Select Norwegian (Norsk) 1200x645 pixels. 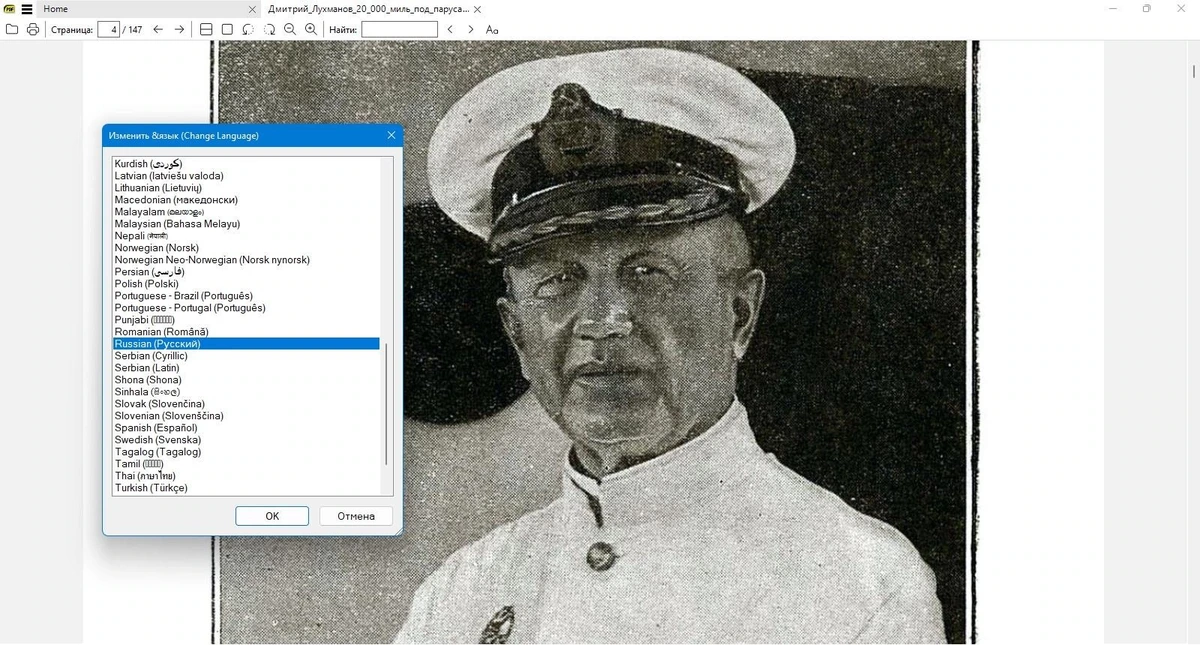[x=246, y=248]
